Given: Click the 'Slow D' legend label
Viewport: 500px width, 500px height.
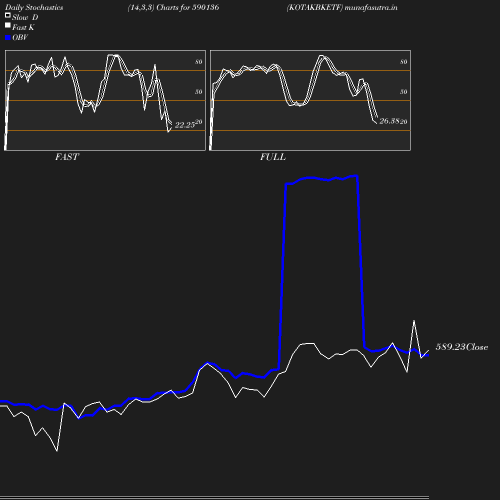Looking at the screenshot, I should pyautogui.click(x=25, y=17).
